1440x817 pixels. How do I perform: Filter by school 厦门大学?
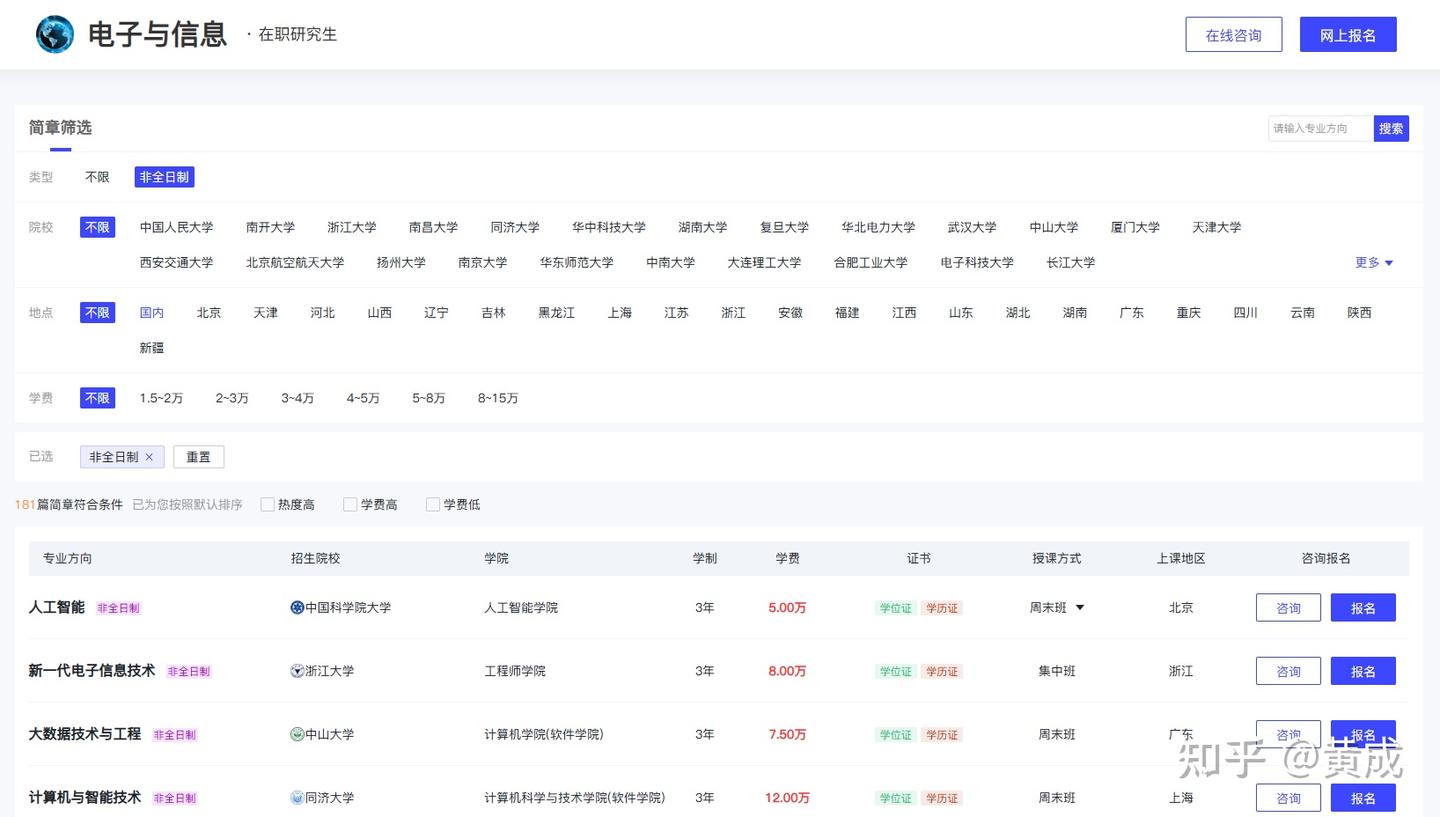(x=1135, y=227)
